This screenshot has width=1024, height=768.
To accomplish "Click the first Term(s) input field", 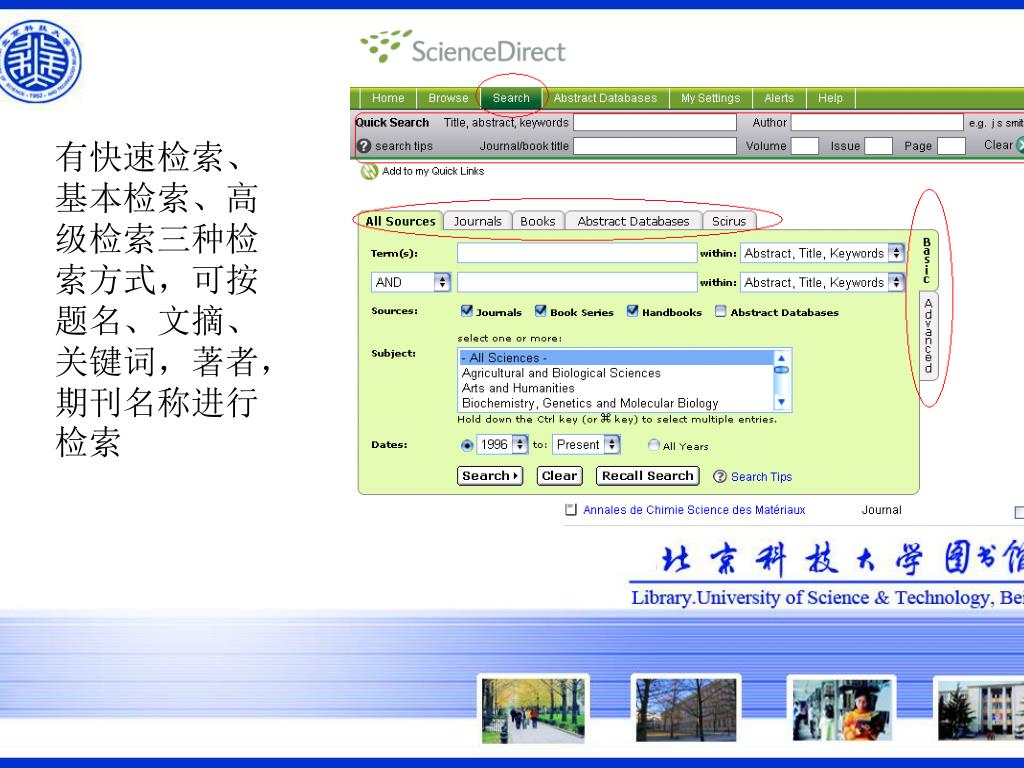I will point(577,253).
